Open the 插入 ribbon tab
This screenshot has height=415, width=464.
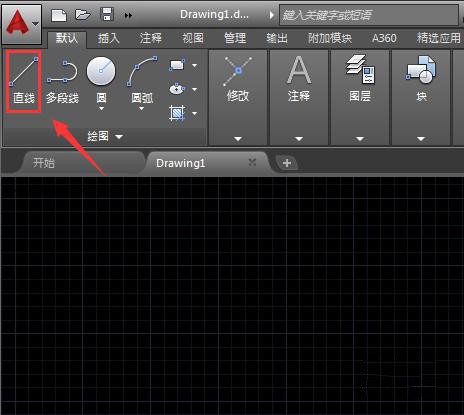pos(109,38)
